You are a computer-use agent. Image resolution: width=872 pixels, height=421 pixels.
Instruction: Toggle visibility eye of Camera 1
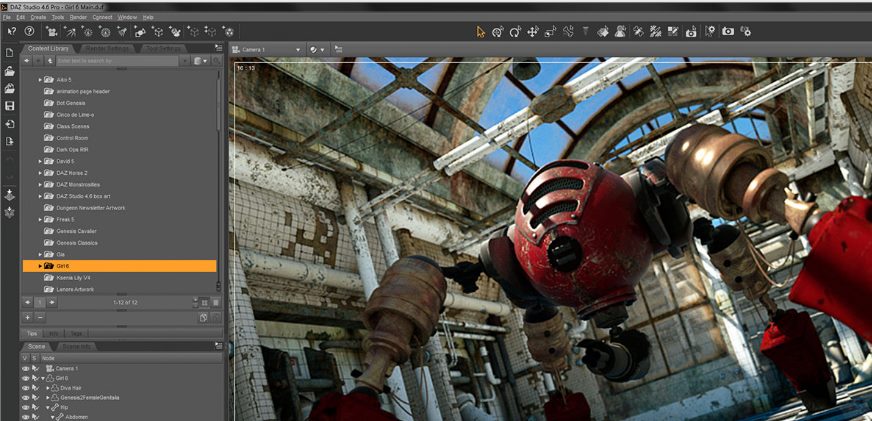pyautogui.click(x=25, y=368)
